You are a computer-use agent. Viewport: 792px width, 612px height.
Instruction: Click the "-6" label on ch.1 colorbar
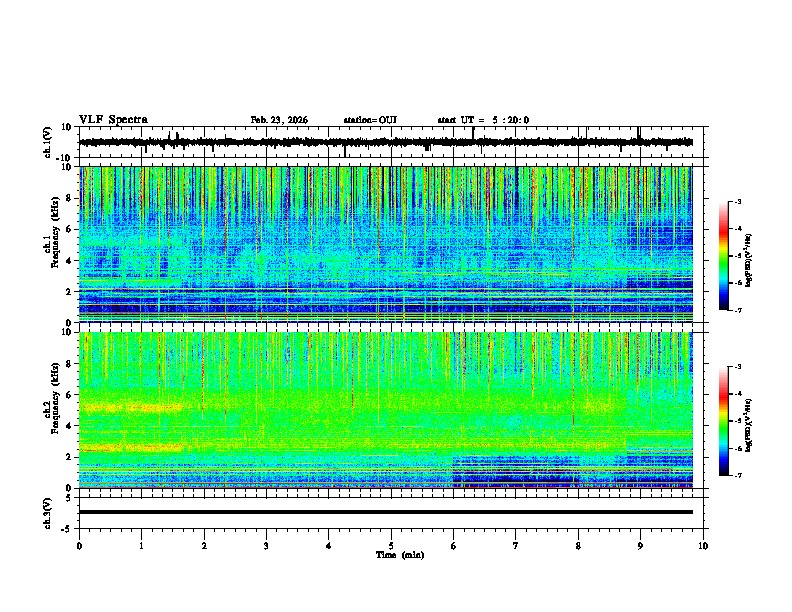tap(737, 283)
